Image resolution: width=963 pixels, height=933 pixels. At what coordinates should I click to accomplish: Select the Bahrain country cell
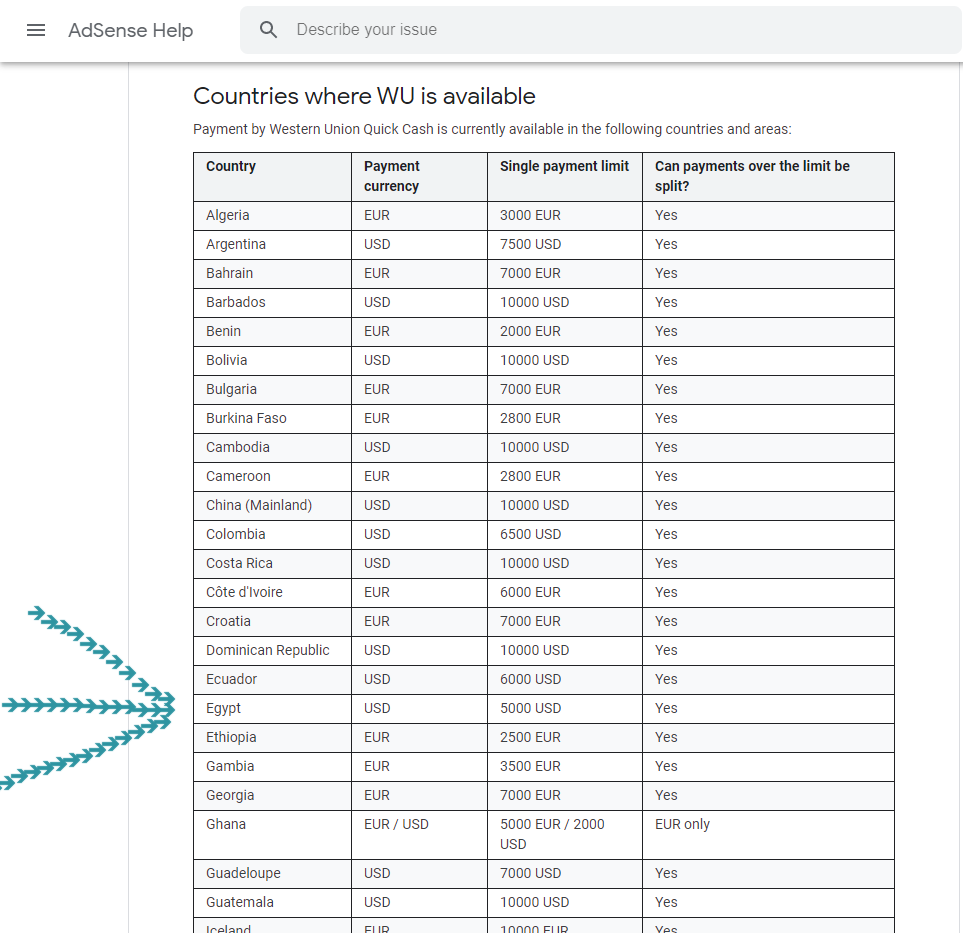click(x=272, y=273)
